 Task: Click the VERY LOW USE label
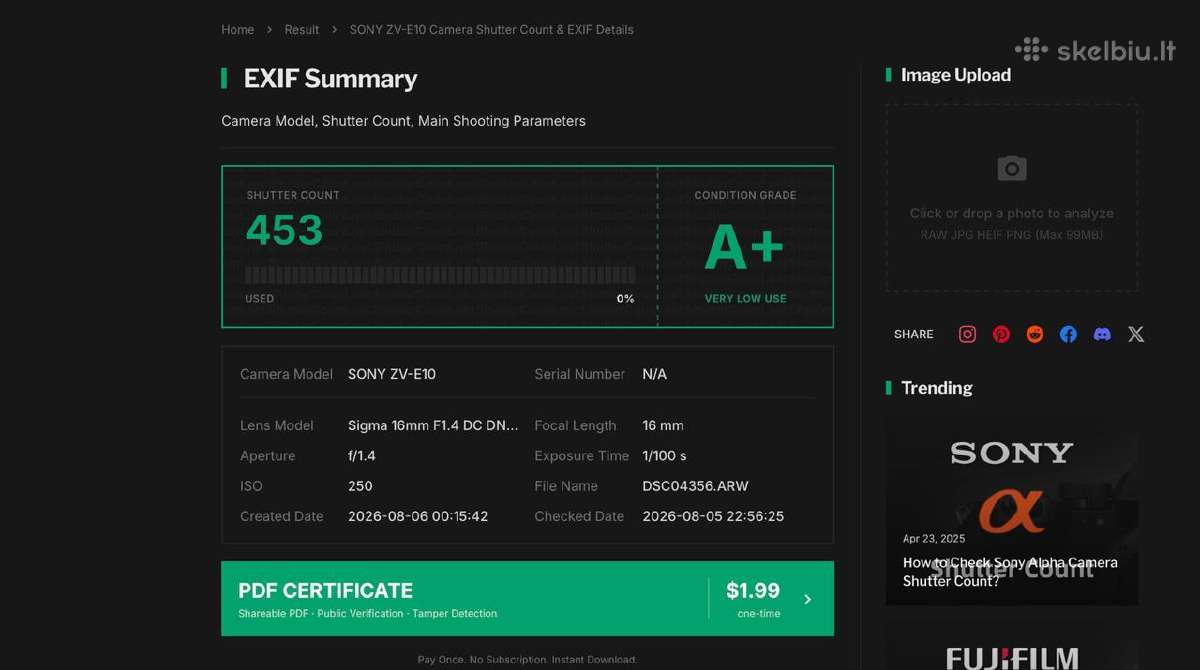tap(745, 298)
